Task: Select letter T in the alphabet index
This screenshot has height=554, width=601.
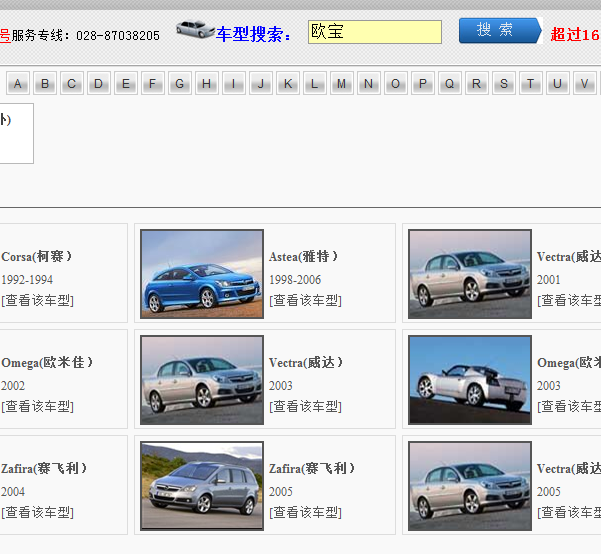Action: click(531, 83)
